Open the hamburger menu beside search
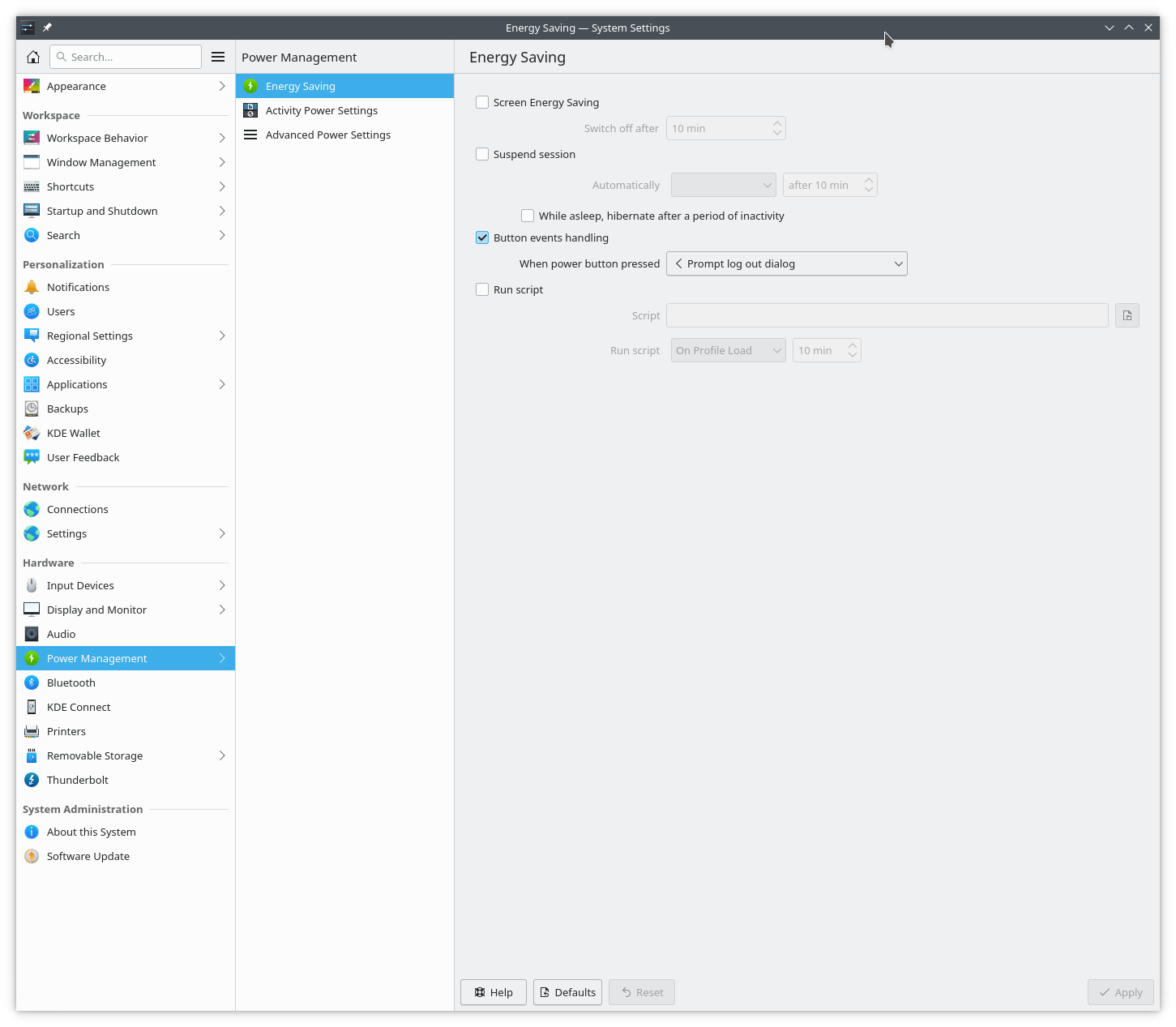Viewport: 1176px width, 1027px height. tap(218, 57)
